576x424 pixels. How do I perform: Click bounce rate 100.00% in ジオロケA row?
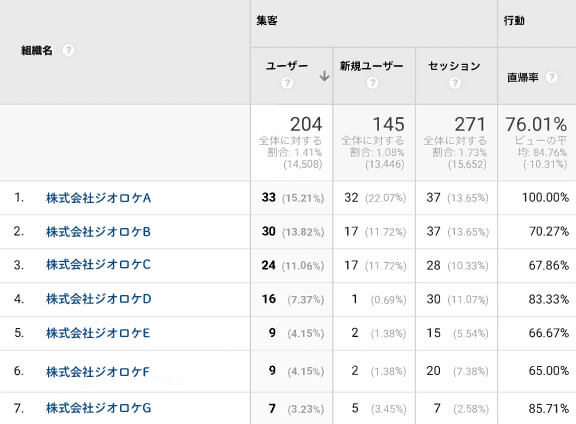pyautogui.click(x=546, y=198)
